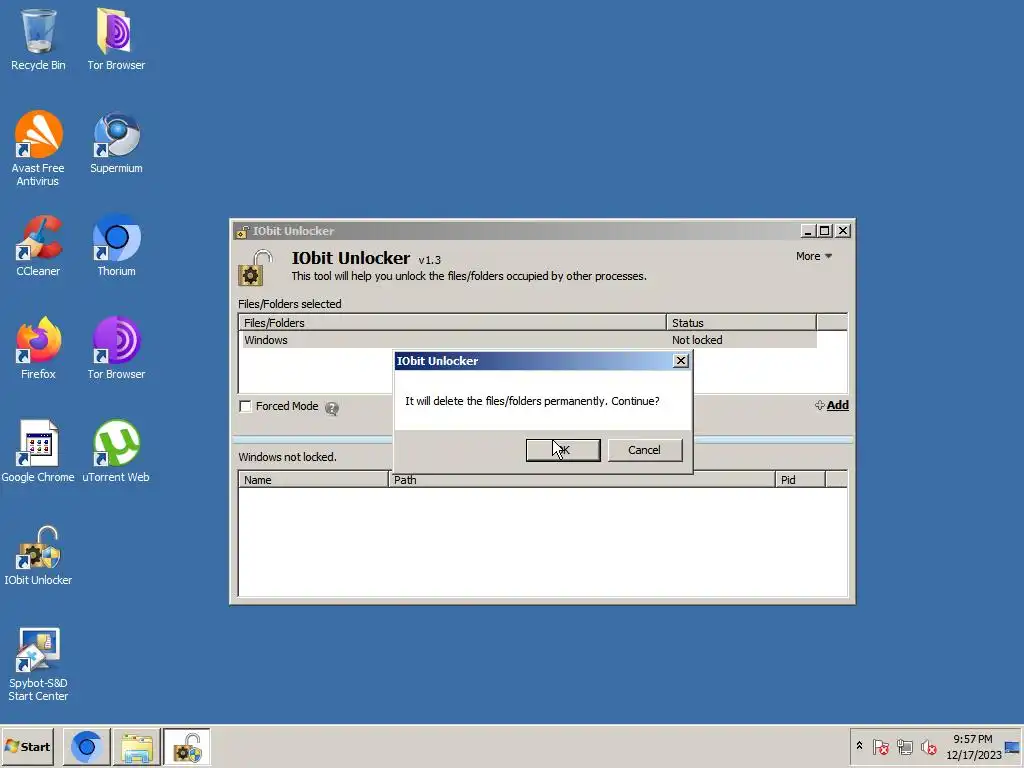
Task: Launch Avast Free Antivirus shortcut
Action: [38, 149]
